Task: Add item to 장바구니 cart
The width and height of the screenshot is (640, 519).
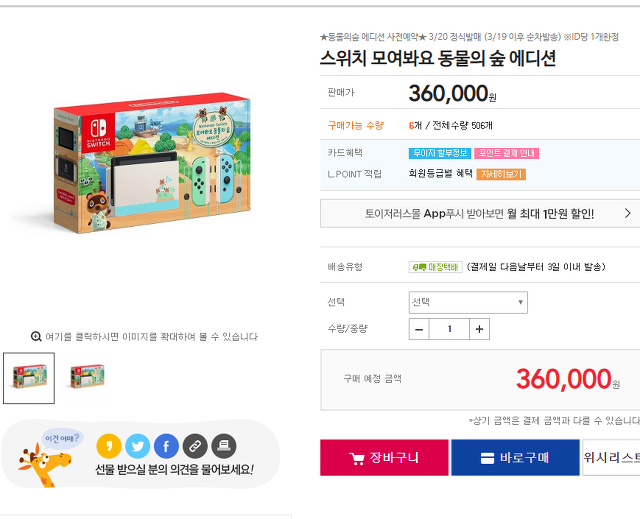Action: (x=384, y=457)
